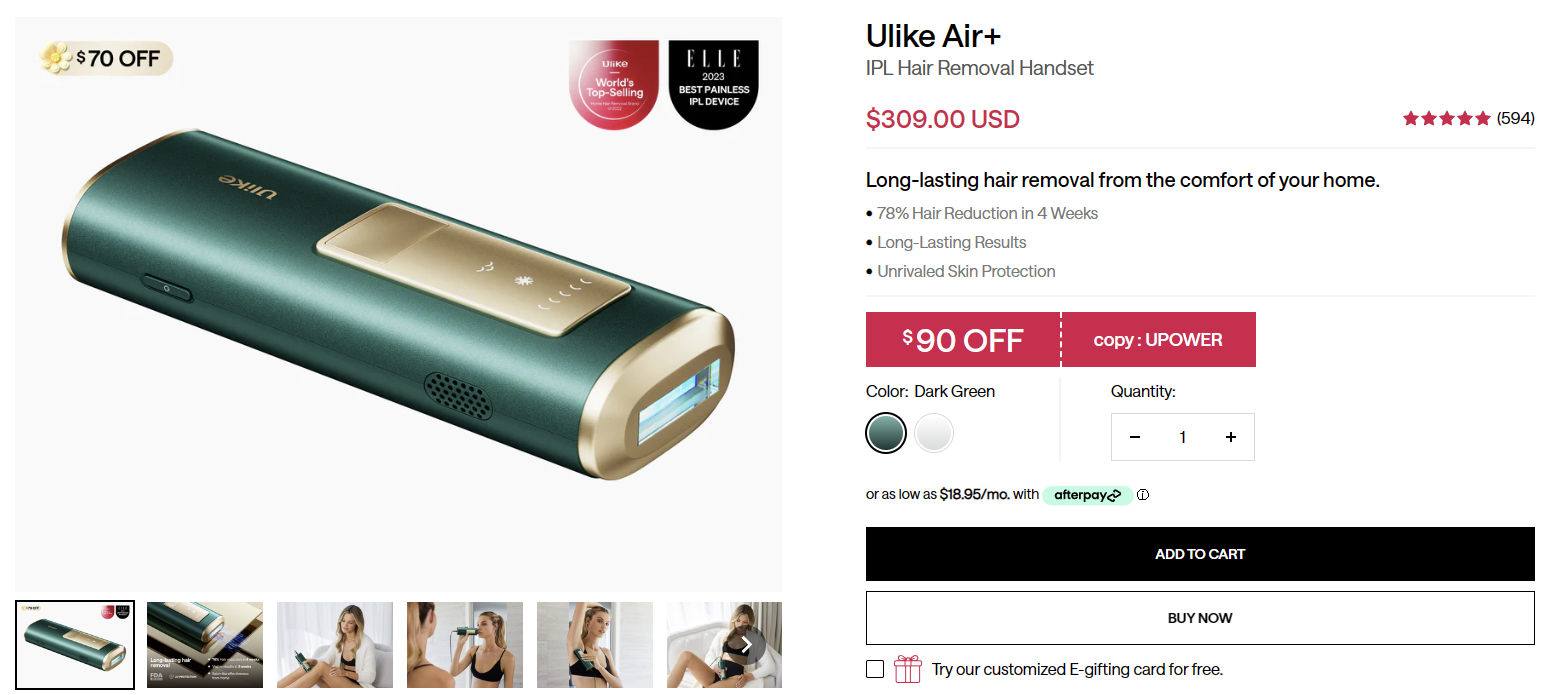Click the $70 OFF flower badge
The image size is (1544, 695).
(x=106, y=58)
